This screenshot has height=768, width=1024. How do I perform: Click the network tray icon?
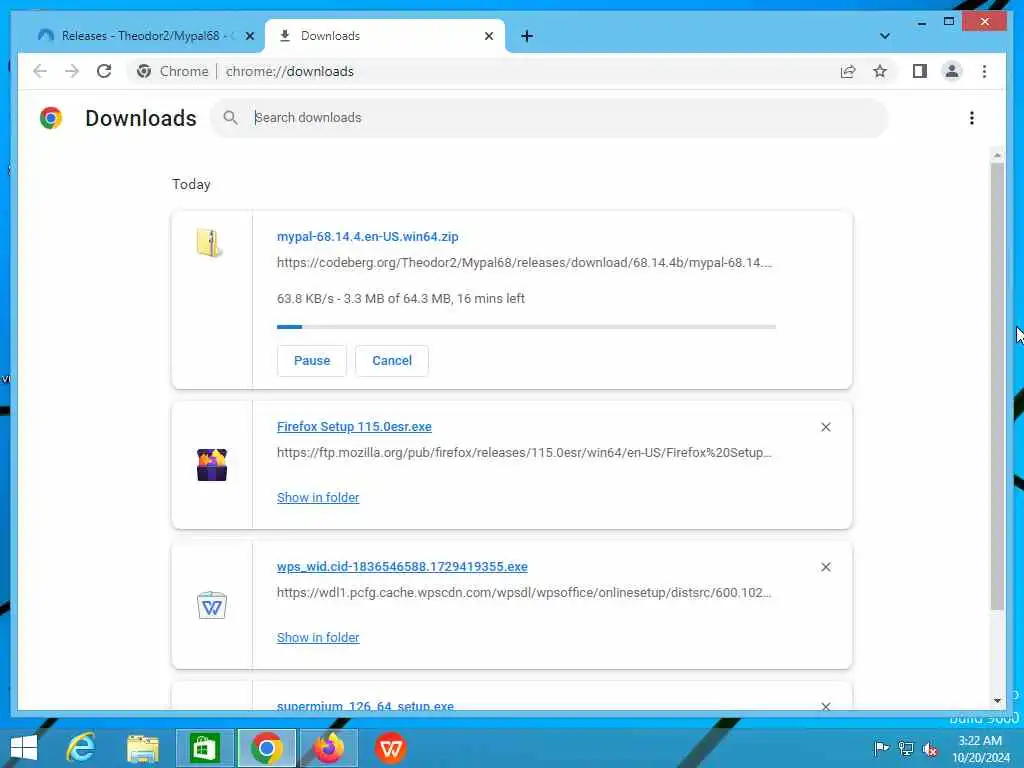(906, 748)
